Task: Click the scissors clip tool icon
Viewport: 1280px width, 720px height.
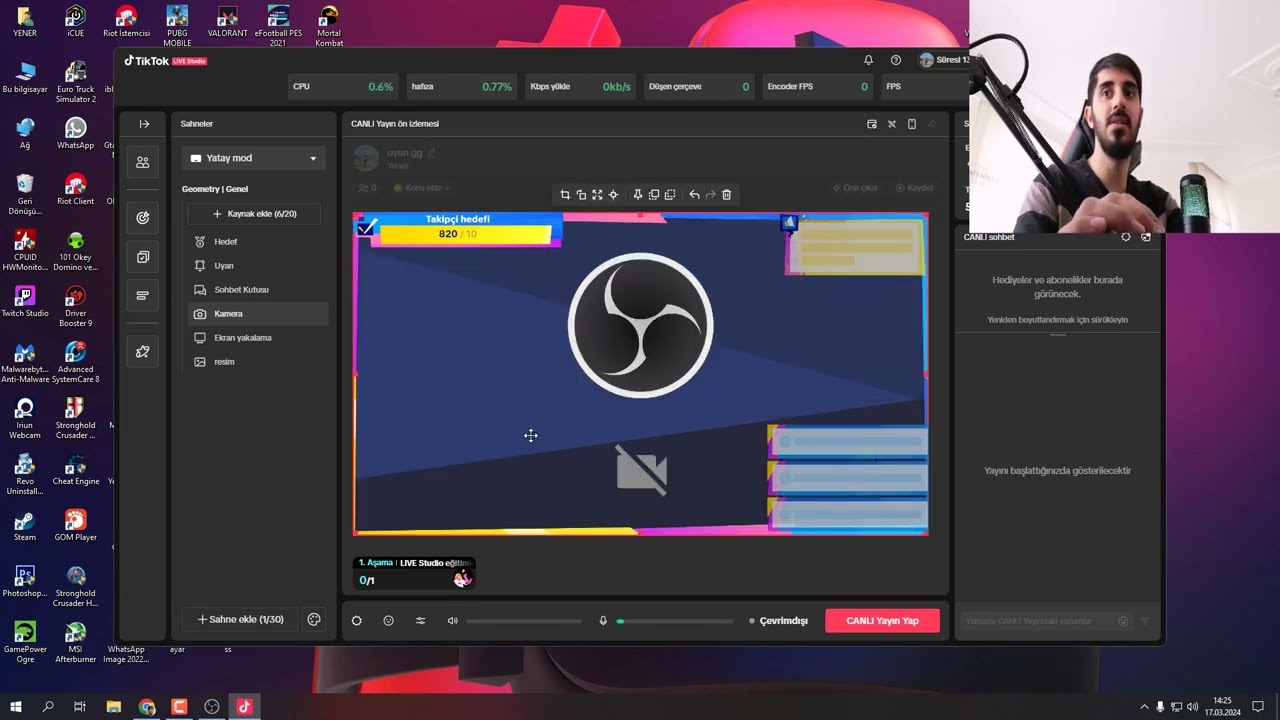Action: tap(892, 124)
